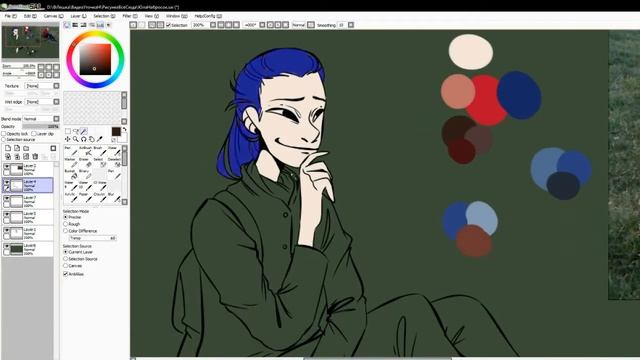Open the Layer menu
This screenshot has width=640, height=360.
coord(78,16)
